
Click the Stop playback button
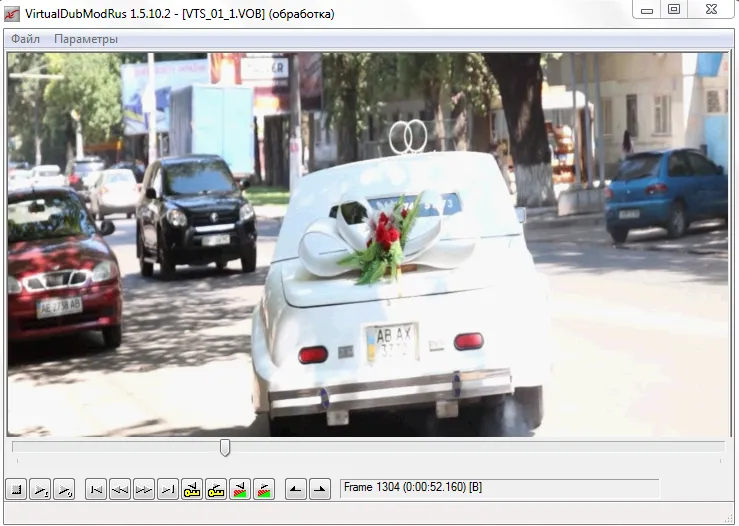(16, 490)
